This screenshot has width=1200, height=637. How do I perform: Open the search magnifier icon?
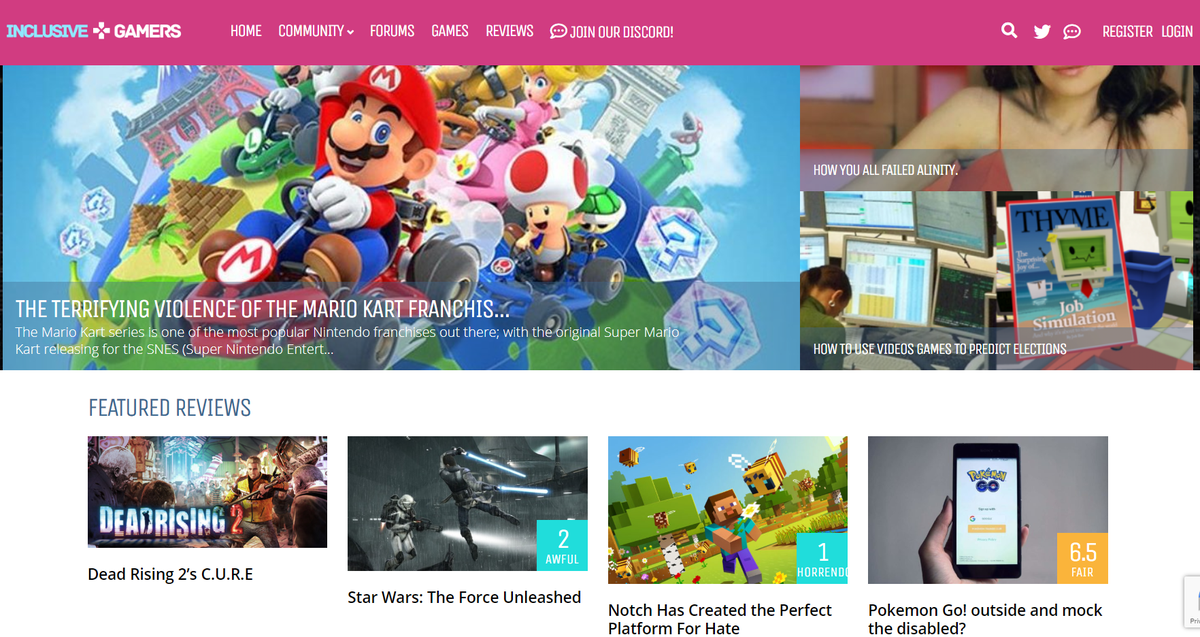[1009, 31]
